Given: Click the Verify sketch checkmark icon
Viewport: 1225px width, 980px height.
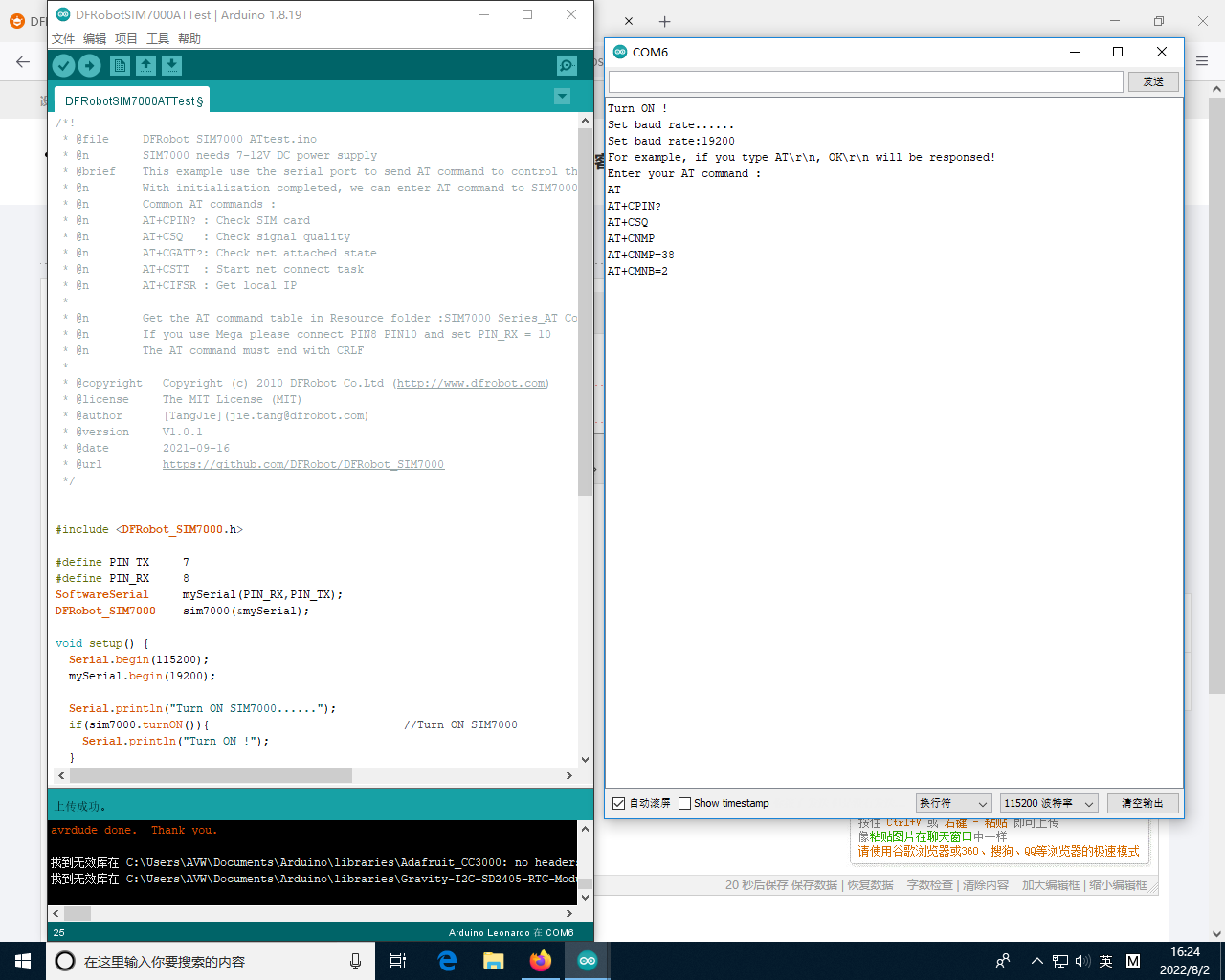Looking at the screenshot, I should pos(63,65).
